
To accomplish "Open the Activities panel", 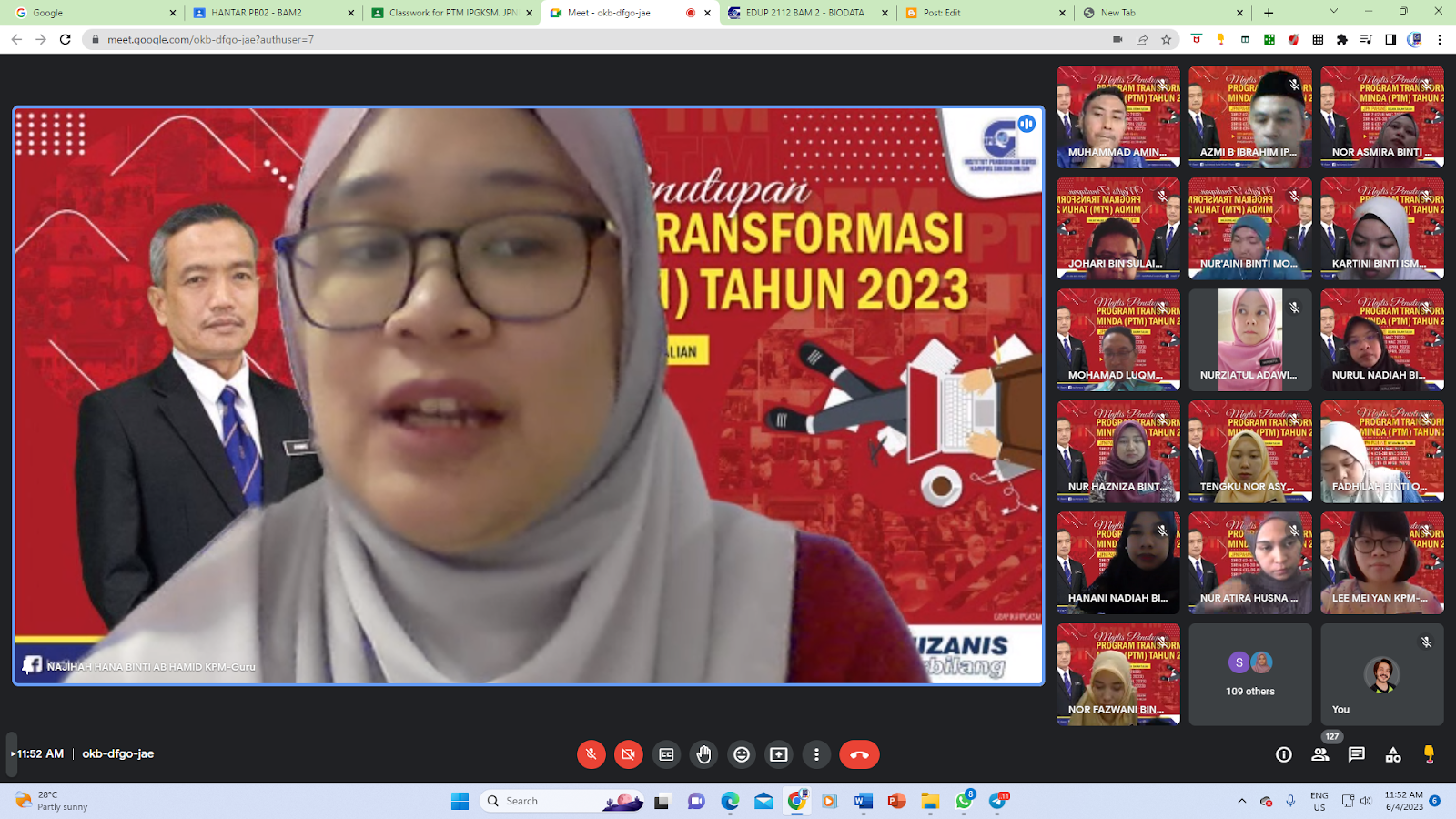I will [x=1393, y=754].
